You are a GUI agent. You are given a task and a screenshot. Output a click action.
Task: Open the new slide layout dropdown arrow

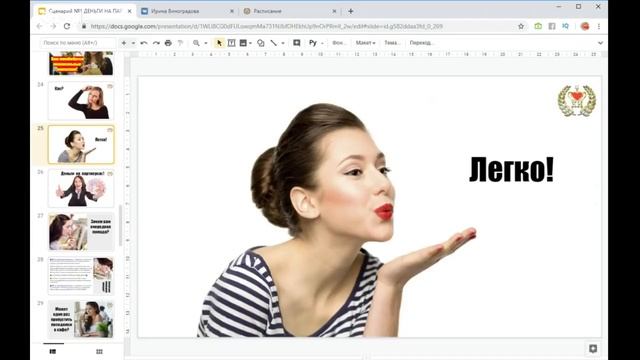click(x=133, y=43)
